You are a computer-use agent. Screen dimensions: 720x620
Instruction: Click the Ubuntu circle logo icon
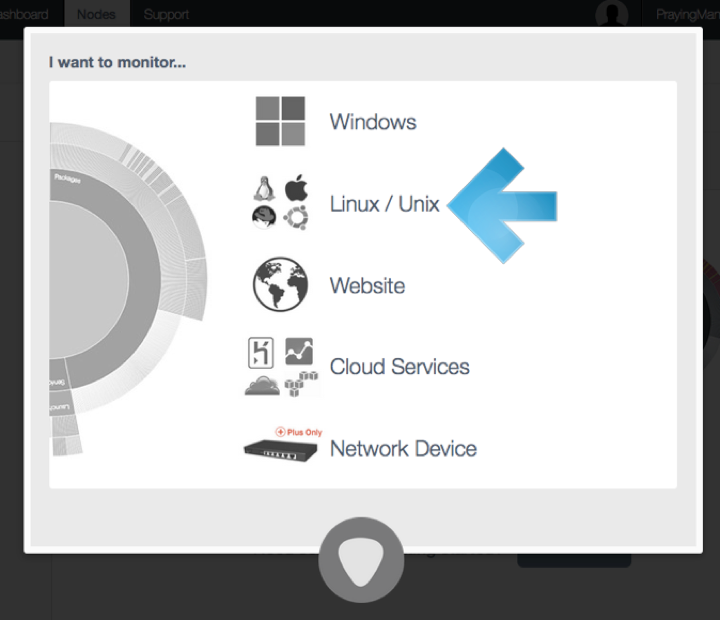click(x=296, y=217)
